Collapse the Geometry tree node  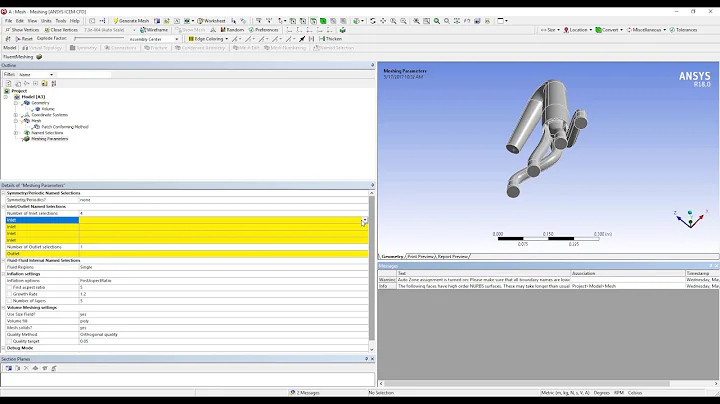pyautogui.click(x=16, y=103)
